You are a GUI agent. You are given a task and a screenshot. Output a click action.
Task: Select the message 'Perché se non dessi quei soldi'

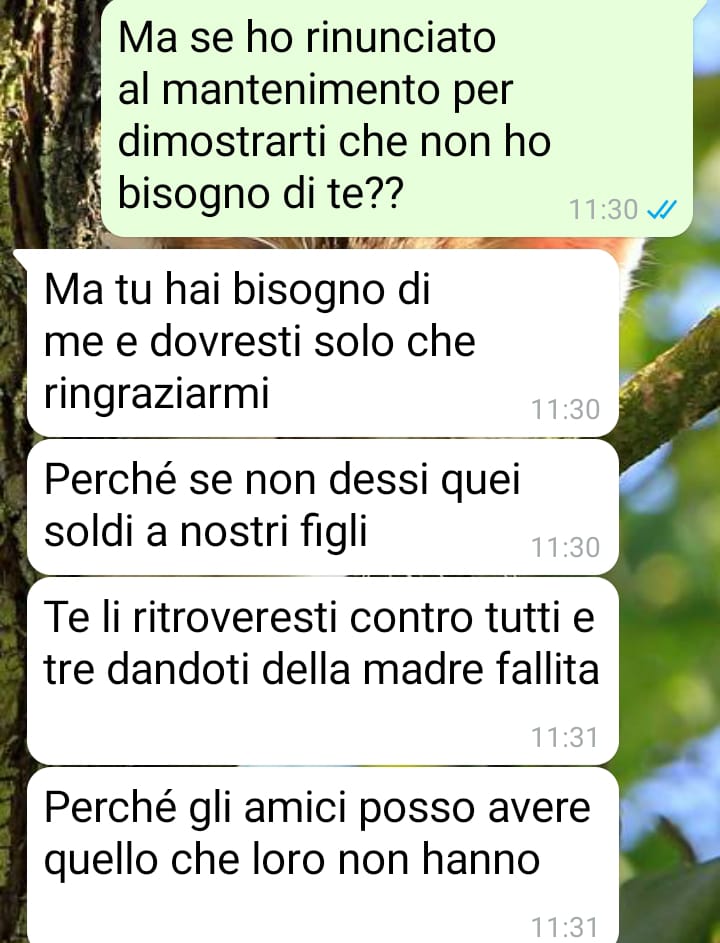click(x=323, y=507)
